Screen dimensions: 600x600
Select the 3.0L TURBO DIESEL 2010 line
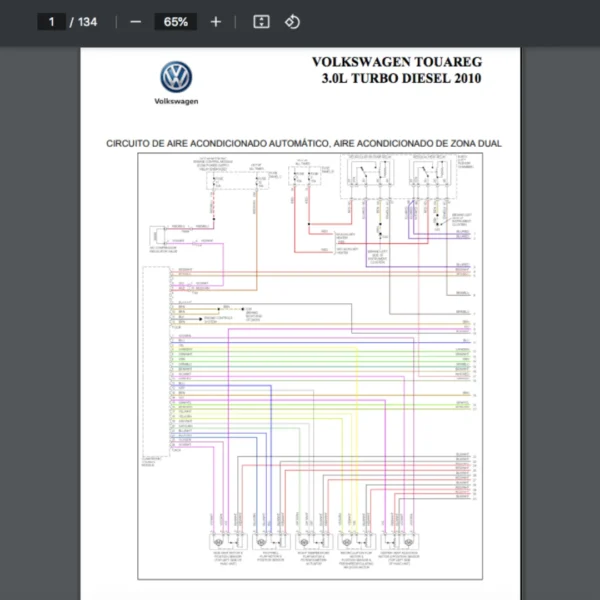pyautogui.click(x=401, y=79)
